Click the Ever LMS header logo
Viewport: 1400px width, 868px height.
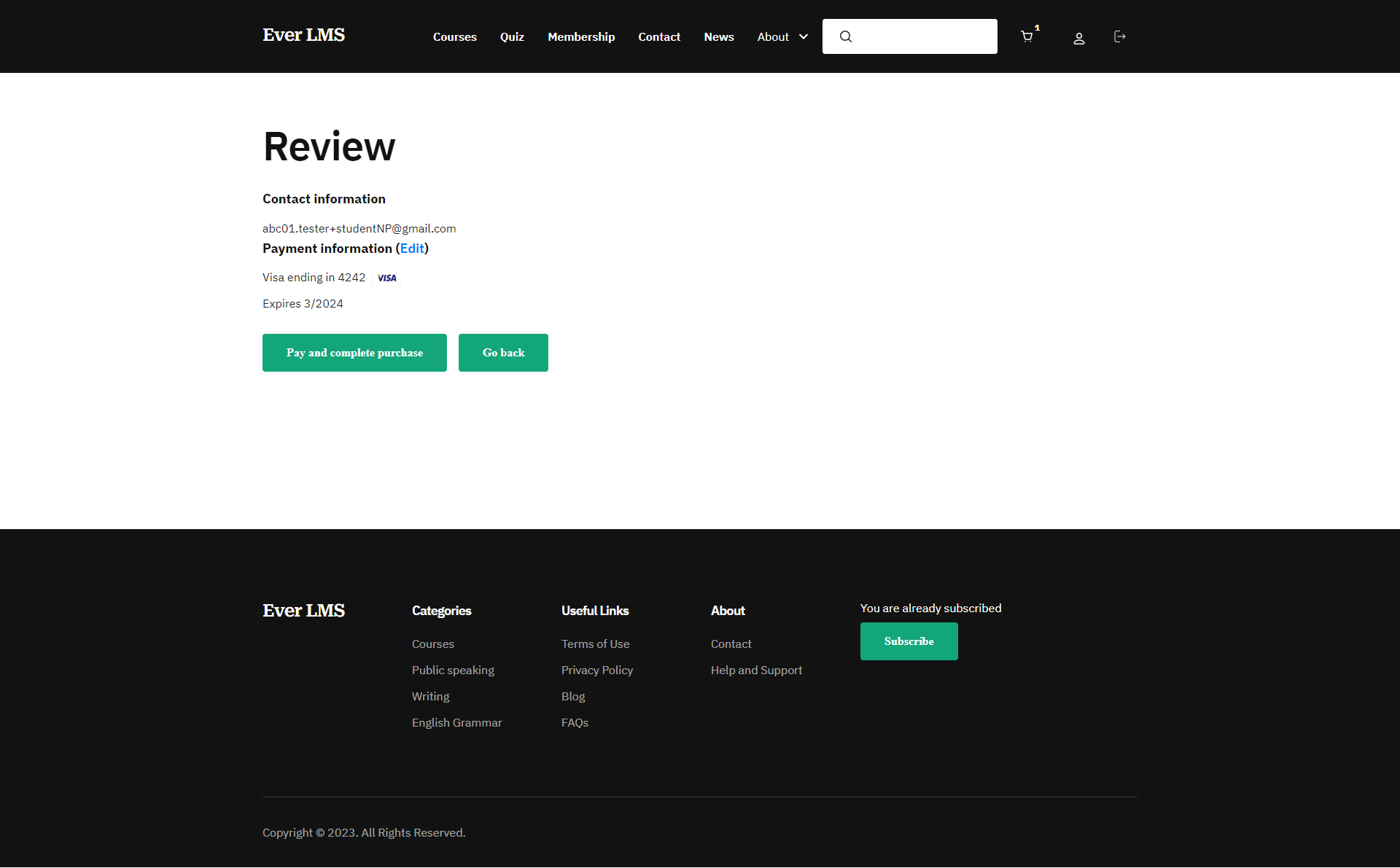(x=303, y=35)
